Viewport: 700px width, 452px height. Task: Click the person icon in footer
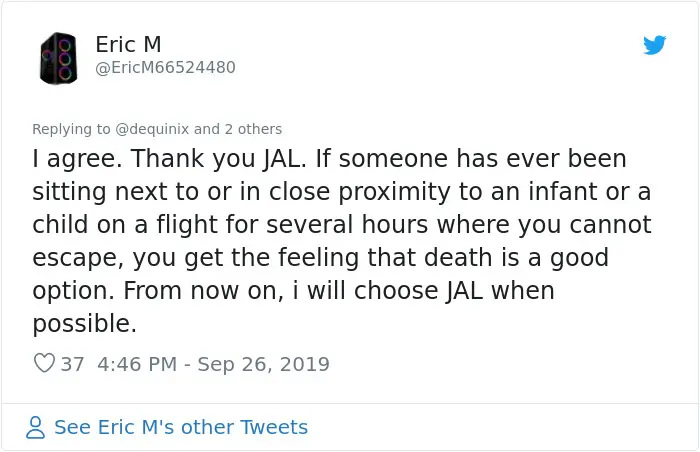(x=36, y=428)
